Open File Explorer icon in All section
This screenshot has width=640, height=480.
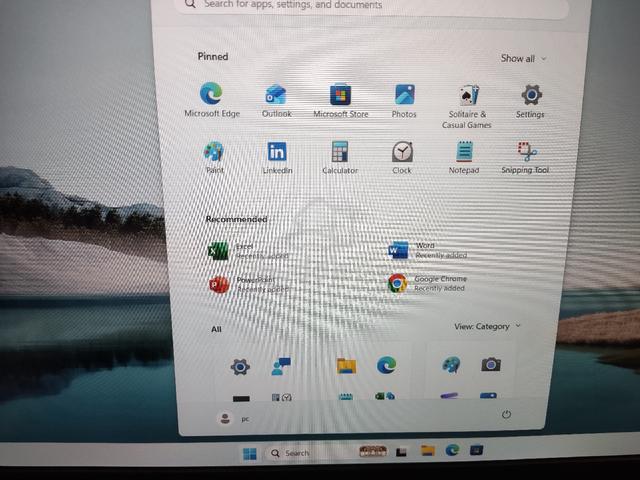346,366
